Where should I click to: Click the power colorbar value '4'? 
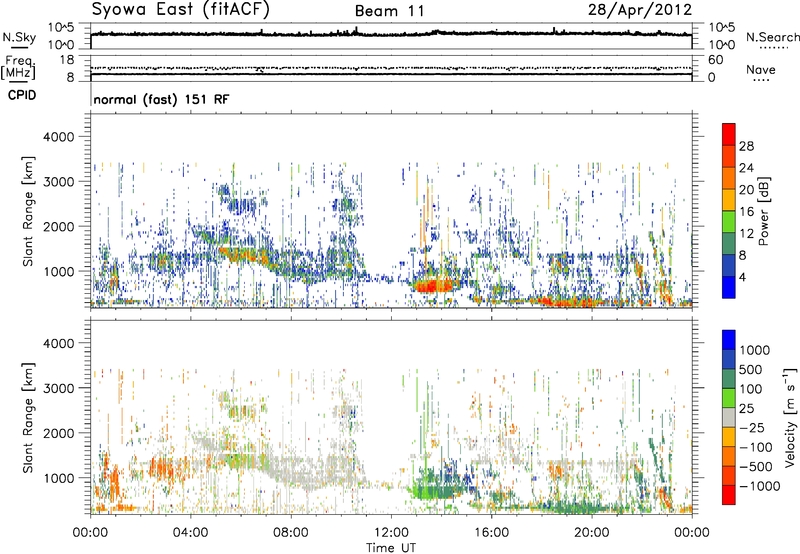click(x=742, y=277)
